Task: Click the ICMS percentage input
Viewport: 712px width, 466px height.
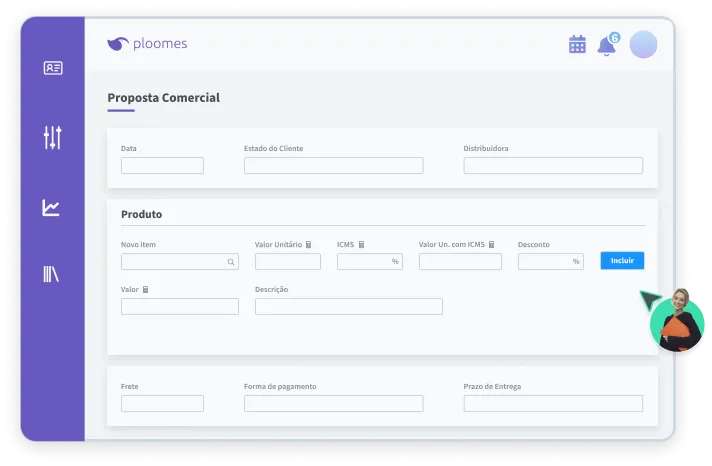Action: [370, 262]
